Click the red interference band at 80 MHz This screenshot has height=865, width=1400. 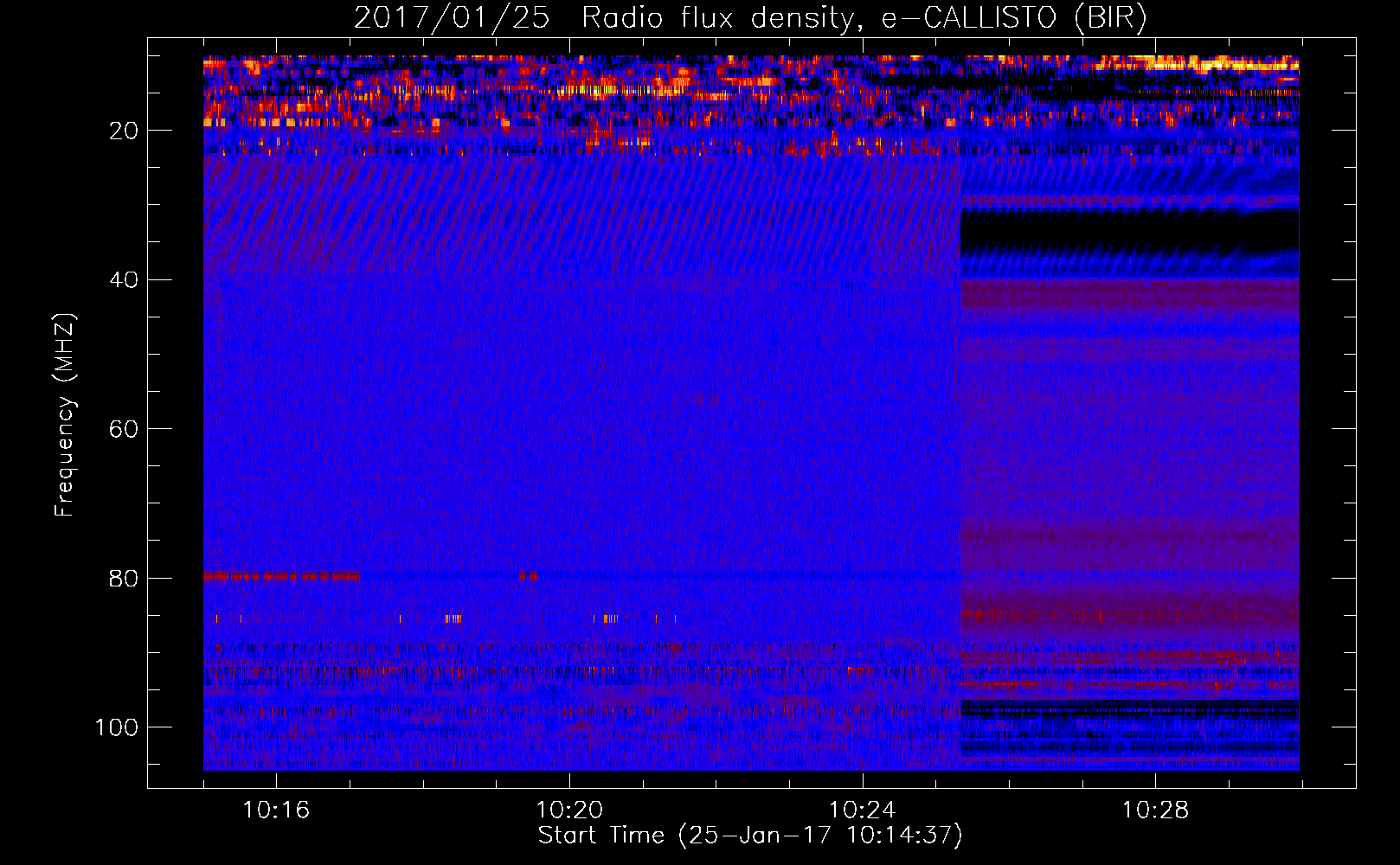(282, 575)
